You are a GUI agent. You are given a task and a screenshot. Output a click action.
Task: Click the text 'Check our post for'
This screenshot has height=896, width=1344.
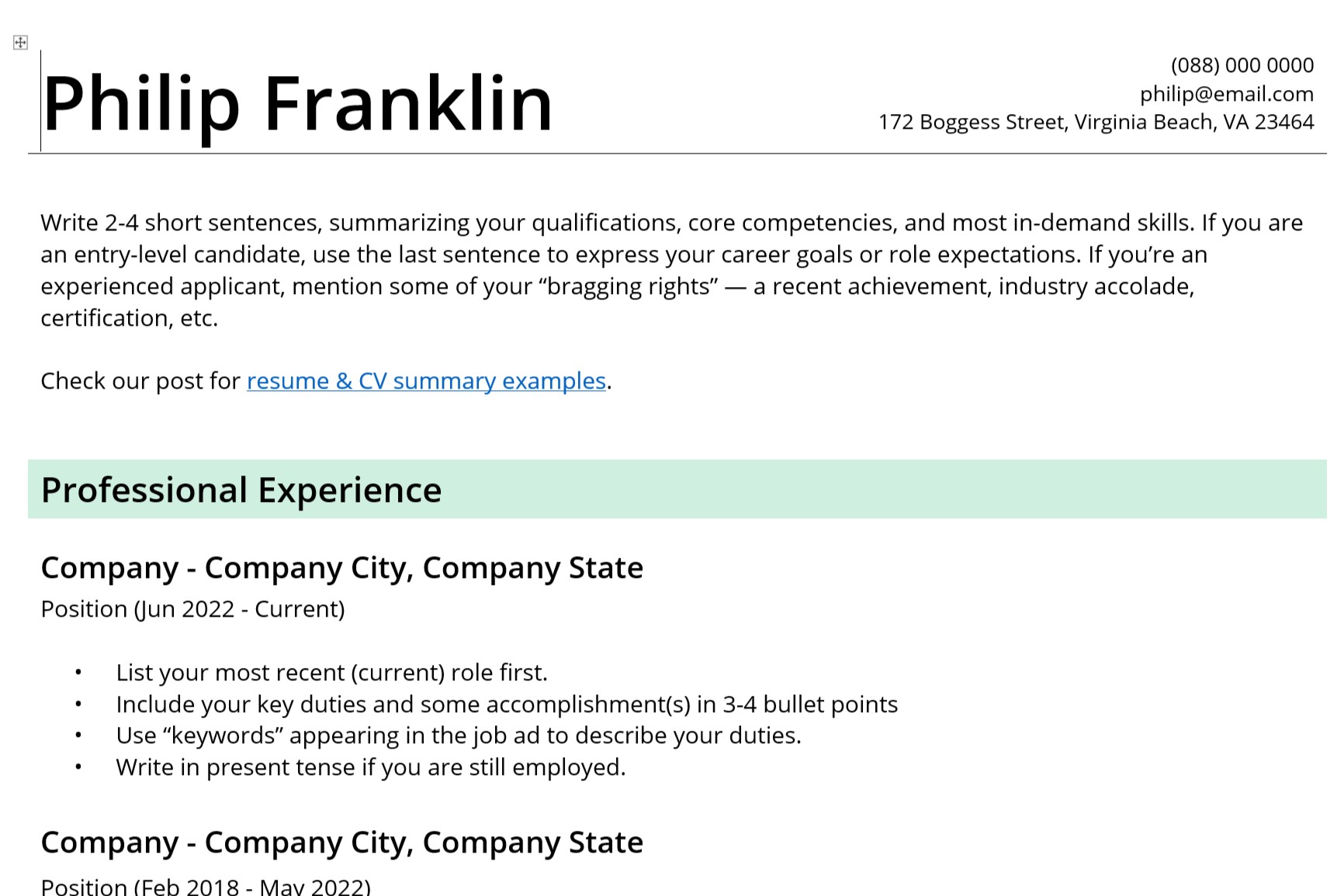click(141, 381)
